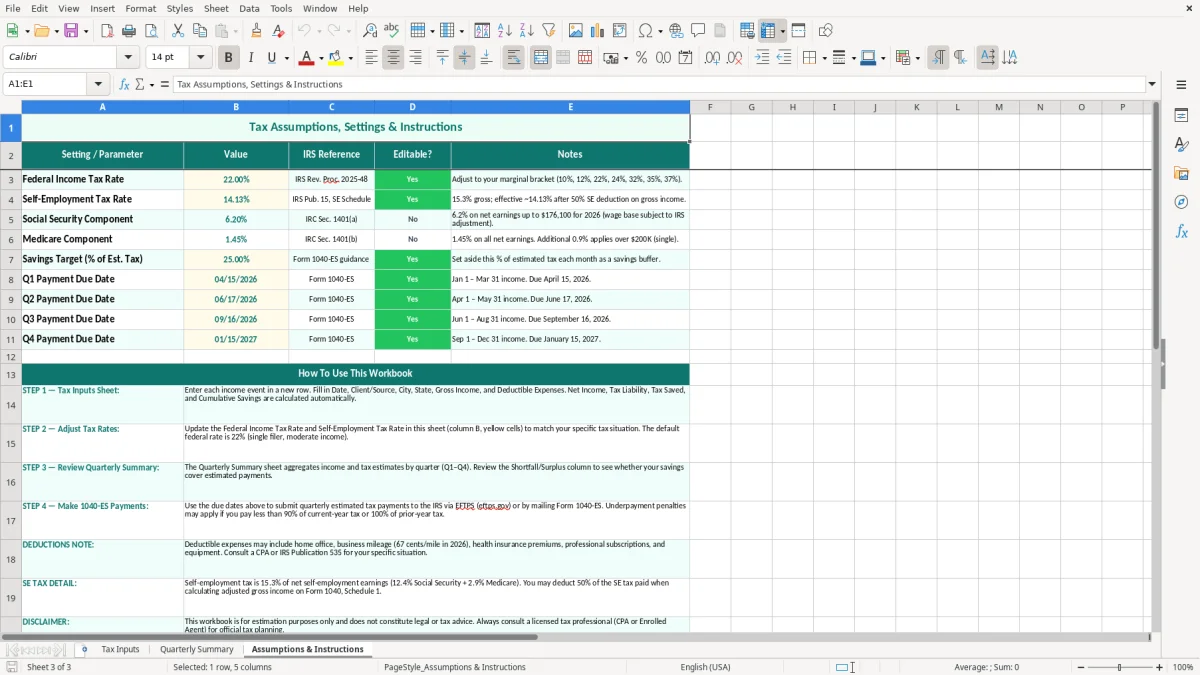The width and height of the screenshot is (1200, 675).
Task: Toggle Freeze Rows and Columns
Action: tap(767, 31)
